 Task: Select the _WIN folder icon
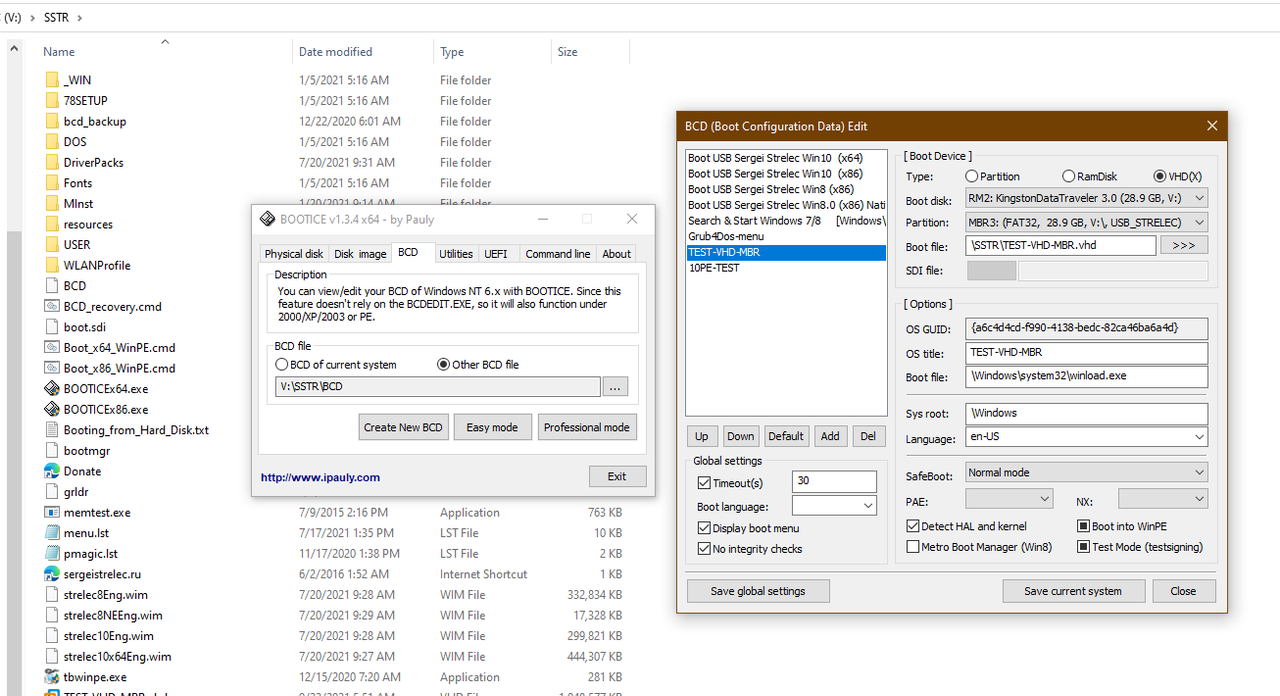[x=52, y=80]
